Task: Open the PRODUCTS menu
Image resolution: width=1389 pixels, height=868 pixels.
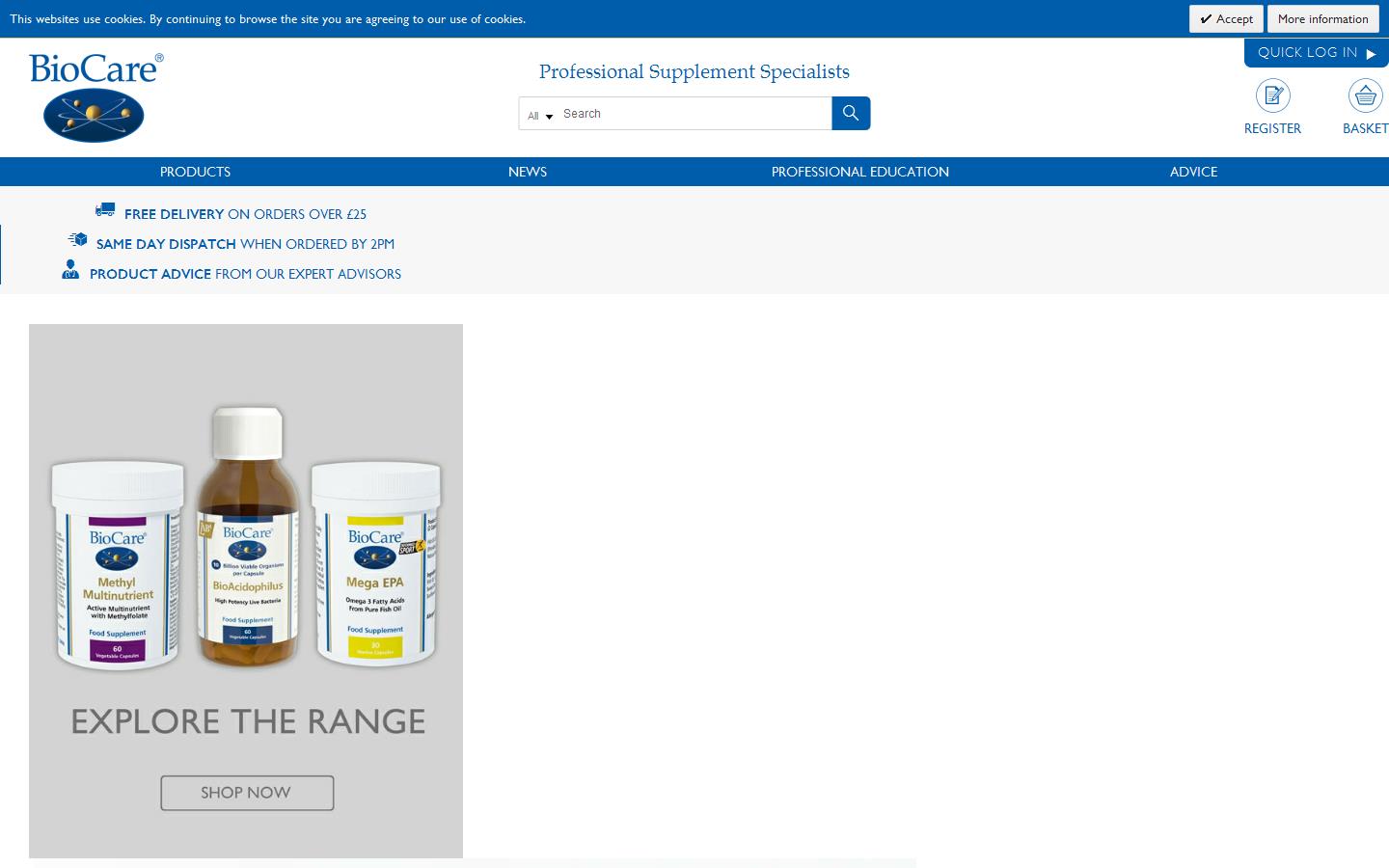Action: click(x=195, y=172)
